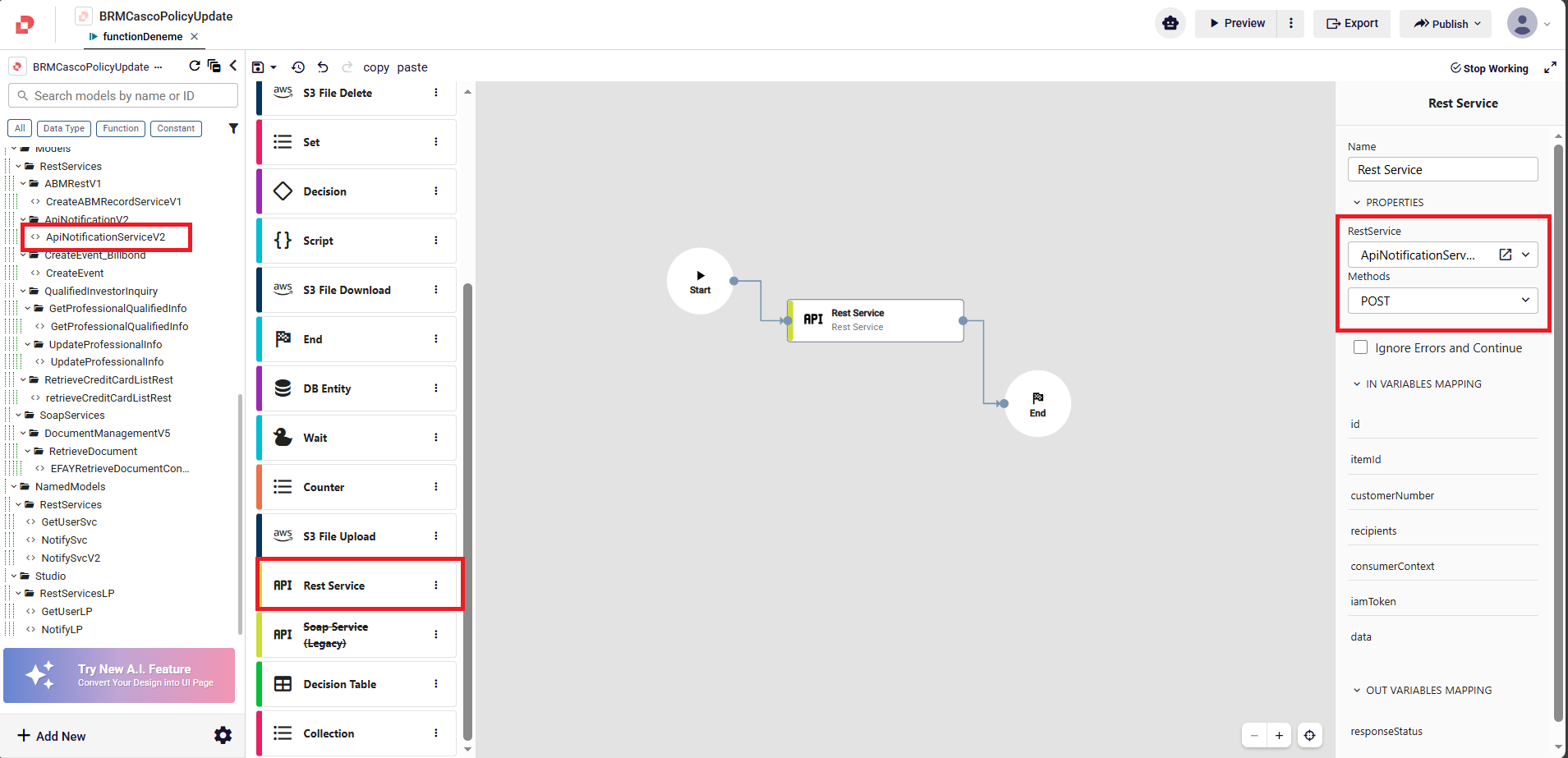
Task: Recenter the canvas view
Action: coord(1310,735)
